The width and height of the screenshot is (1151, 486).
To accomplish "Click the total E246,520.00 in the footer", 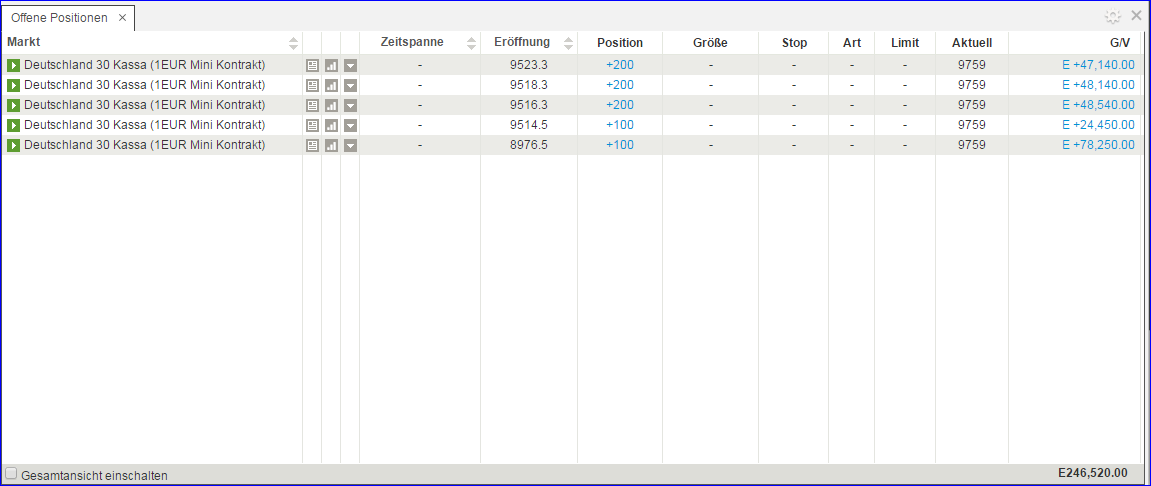I will pyautogui.click(x=1092, y=474).
